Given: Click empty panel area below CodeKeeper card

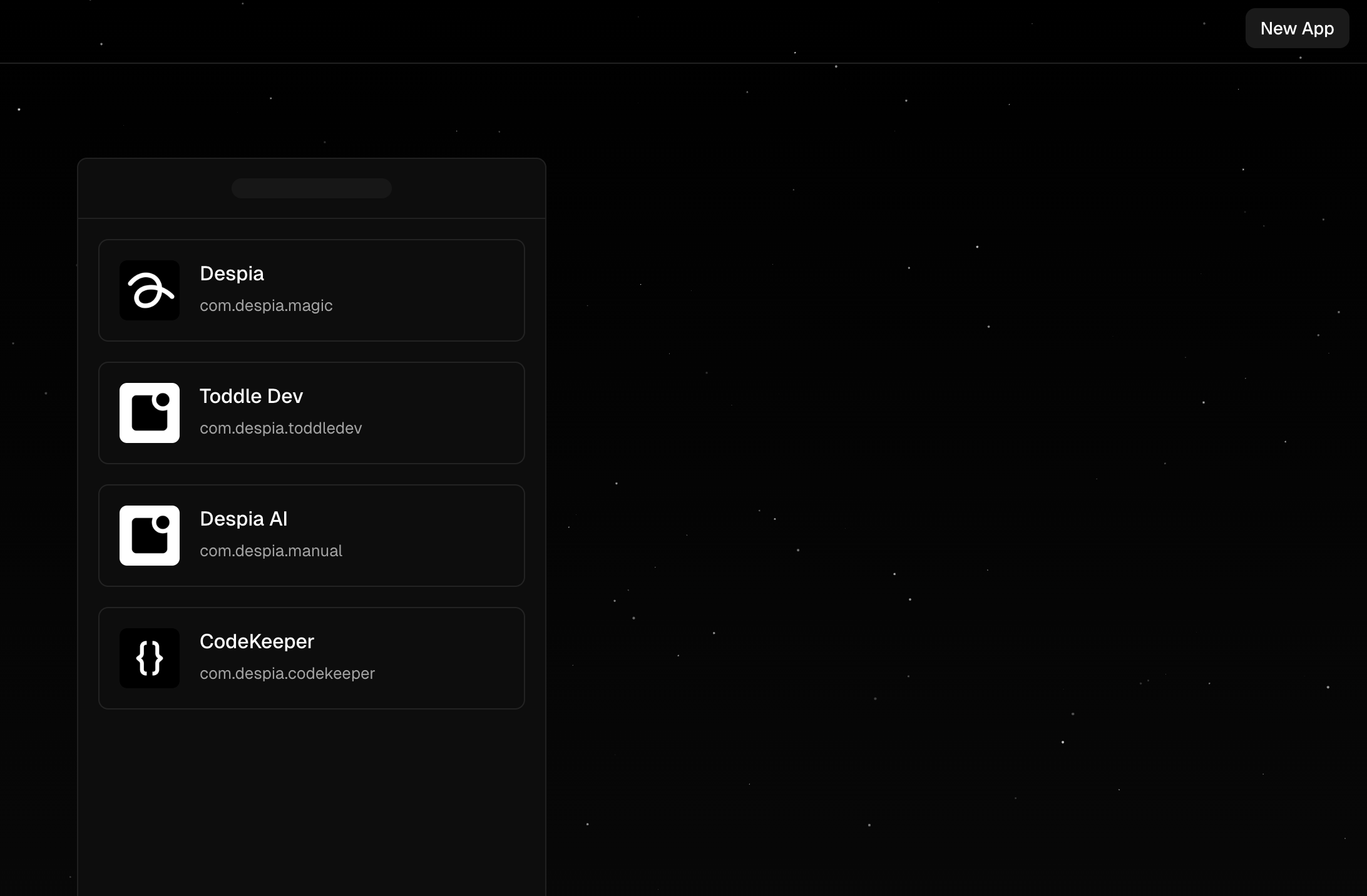Looking at the screenshot, I should point(312,801).
